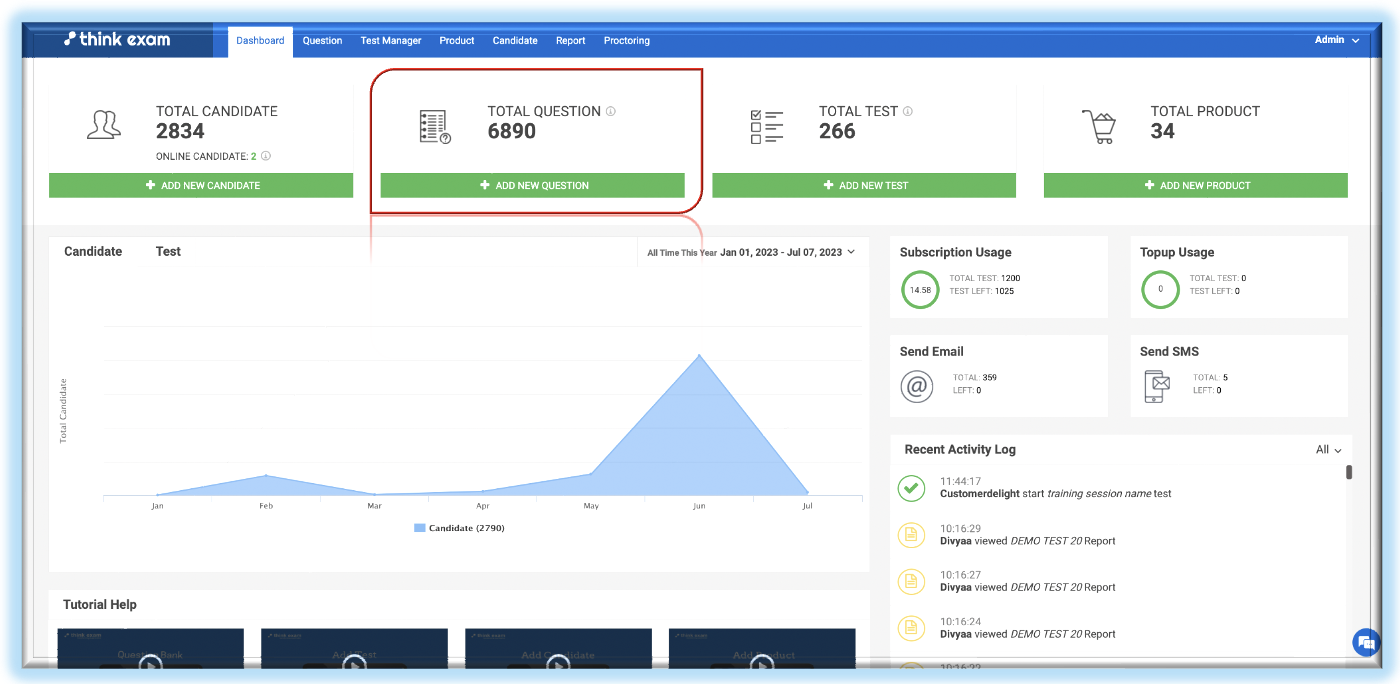Click the Total Question list icon
The image size is (1400, 684).
[435, 127]
